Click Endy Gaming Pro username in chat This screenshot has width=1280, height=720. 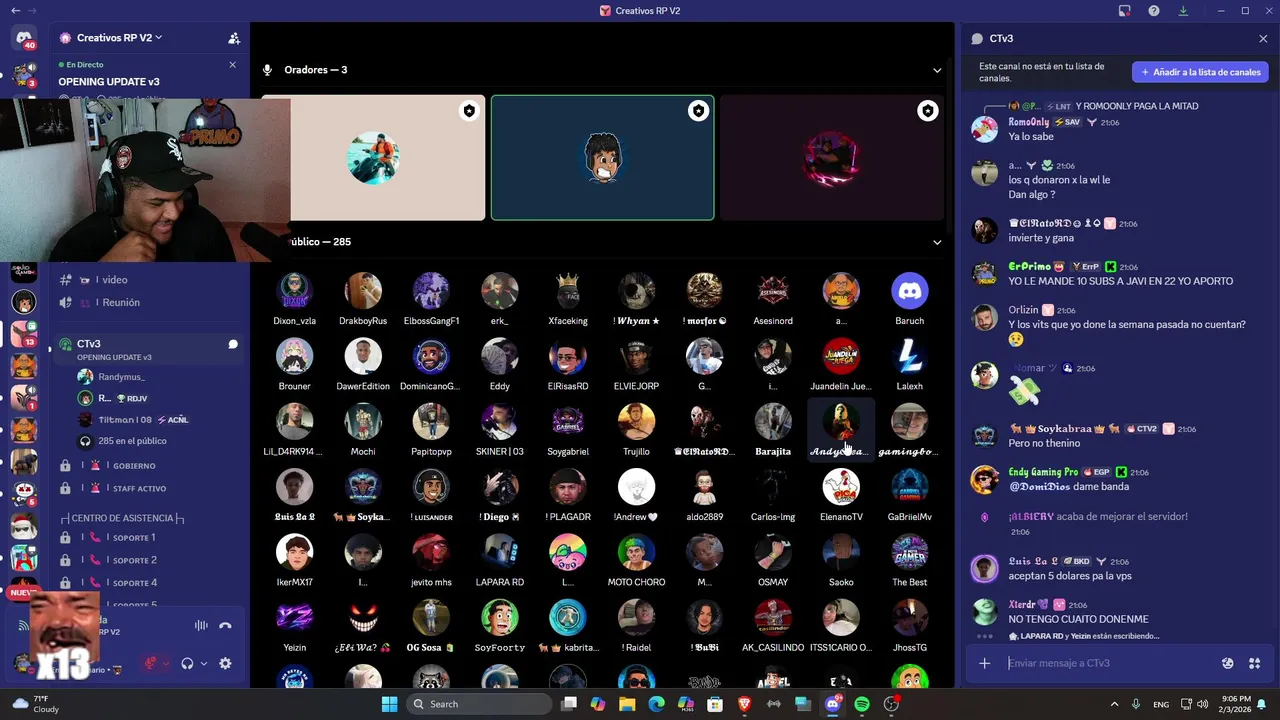[x=1043, y=472]
